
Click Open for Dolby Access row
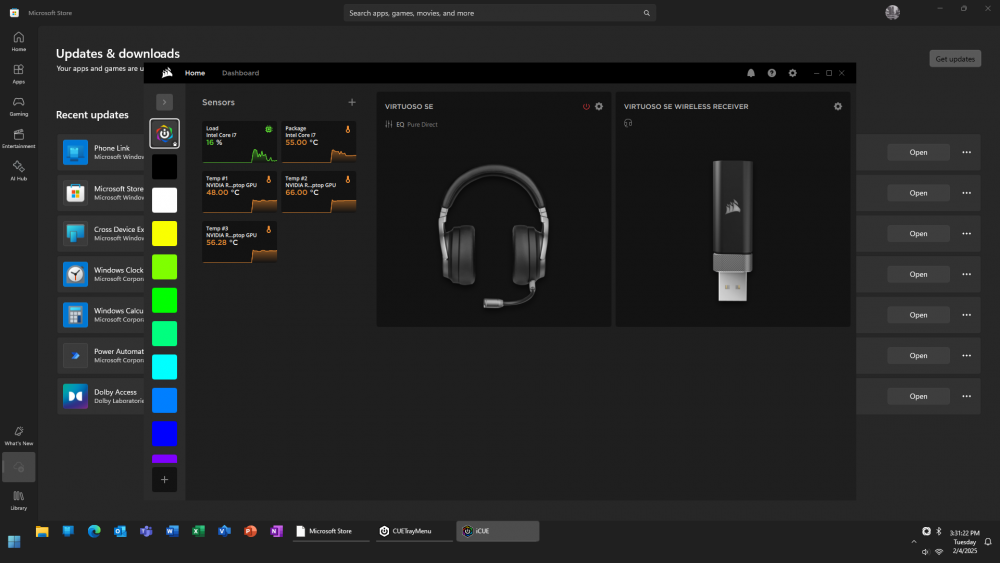[918, 396]
